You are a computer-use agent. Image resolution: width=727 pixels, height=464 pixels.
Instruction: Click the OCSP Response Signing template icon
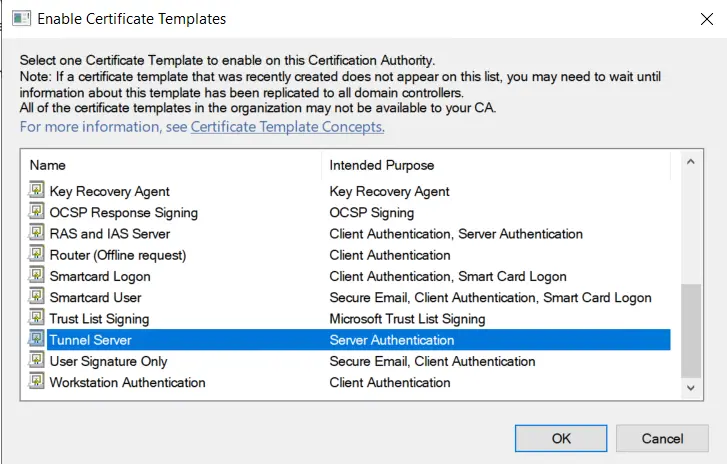(x=37, y=212)
